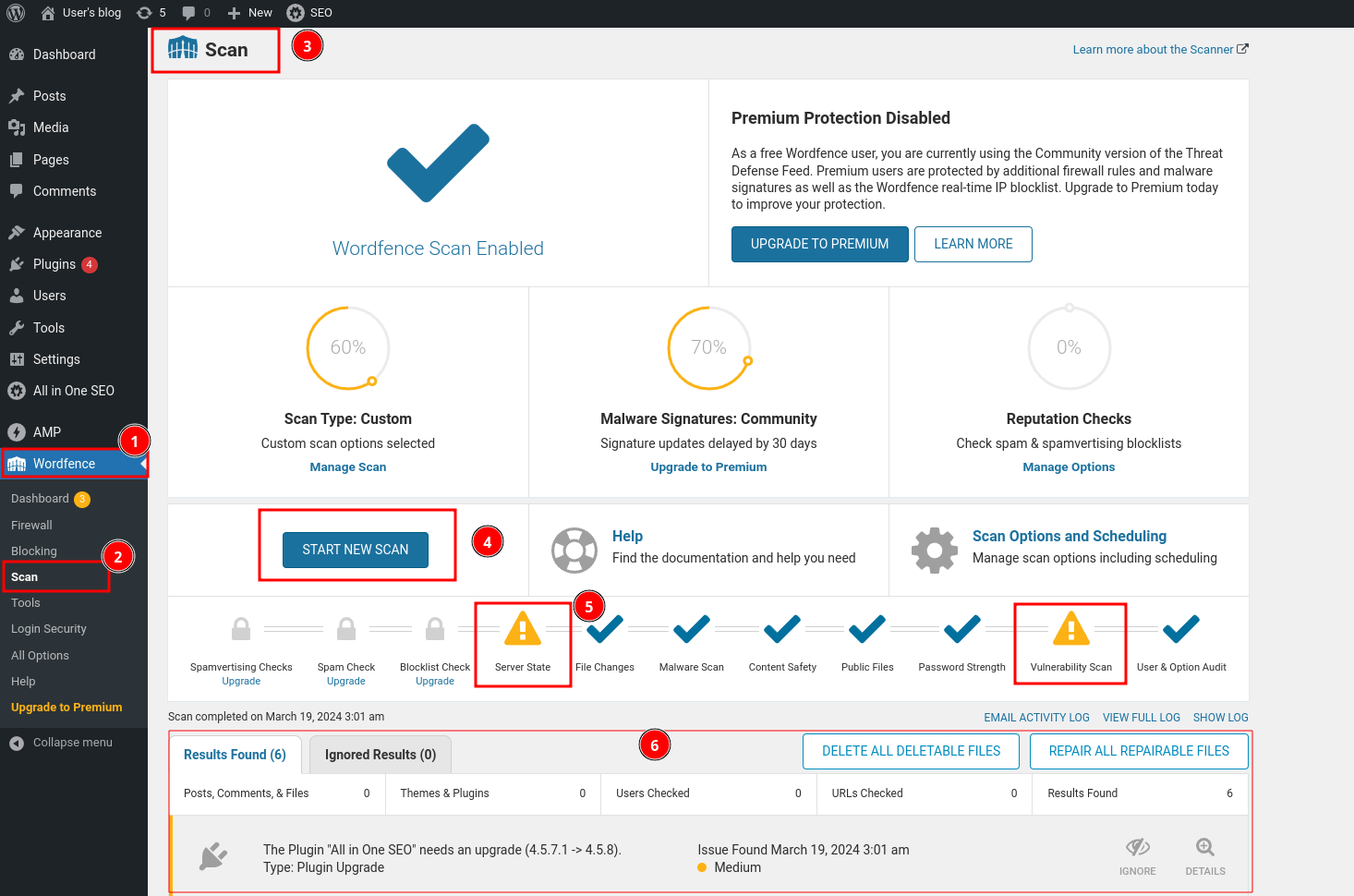Screen dimensions: 1354x896
Task: Click the Server State warning icon
Action: click(523, 629)
